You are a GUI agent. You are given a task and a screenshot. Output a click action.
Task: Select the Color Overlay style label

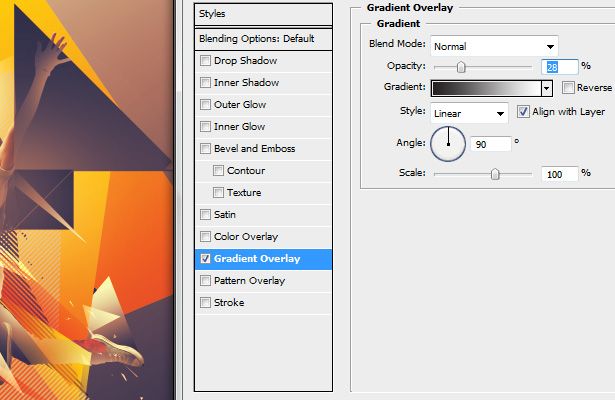pyautogui.click(x=246, y=236)
